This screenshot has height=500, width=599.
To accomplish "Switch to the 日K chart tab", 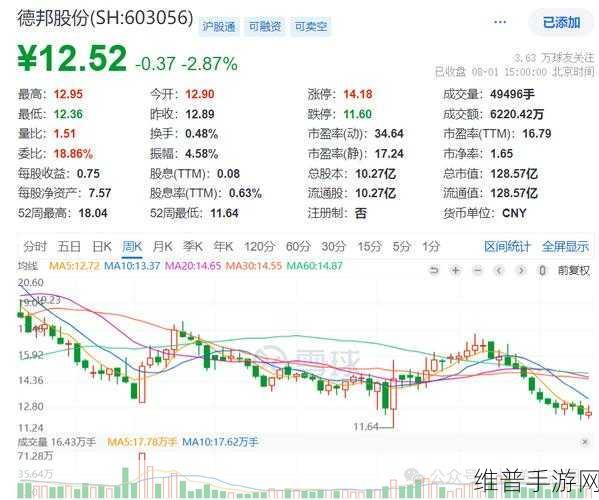I will point(102,246).
